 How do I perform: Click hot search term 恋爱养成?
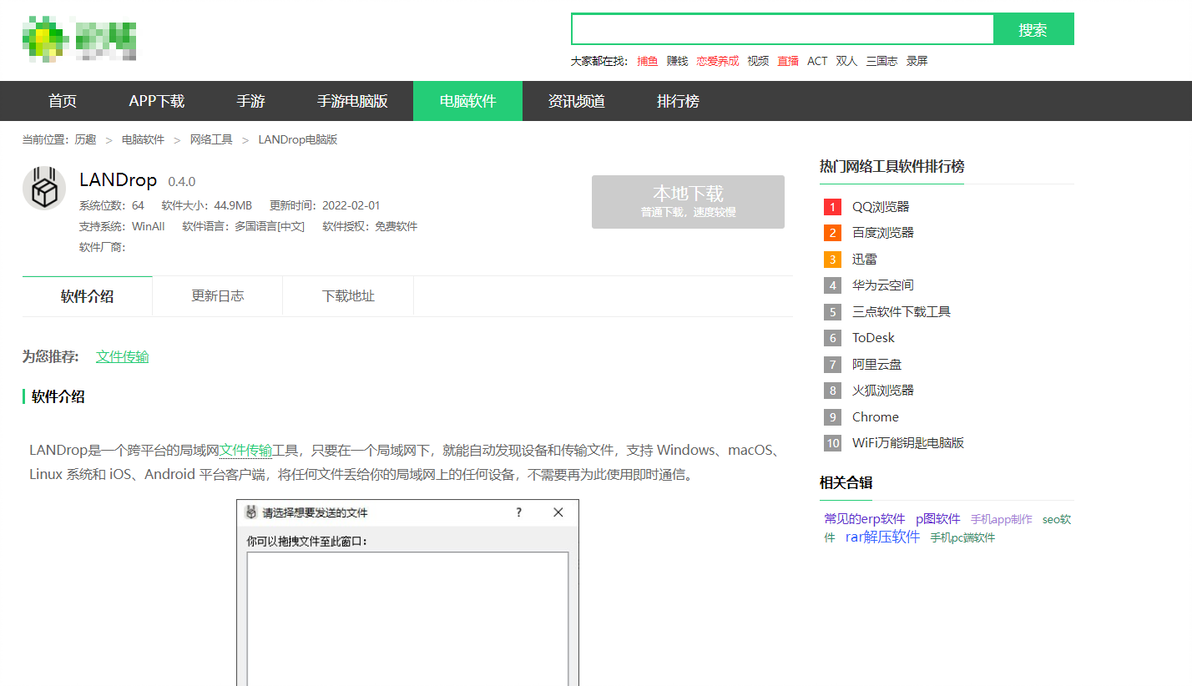[718, 61]
